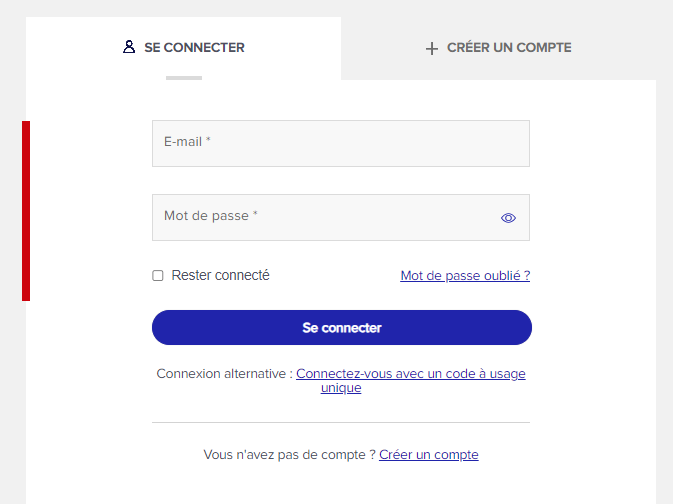Screen dimensions: 673x504
Task: Focus the E-mail input field
Action: click(341, 143)
